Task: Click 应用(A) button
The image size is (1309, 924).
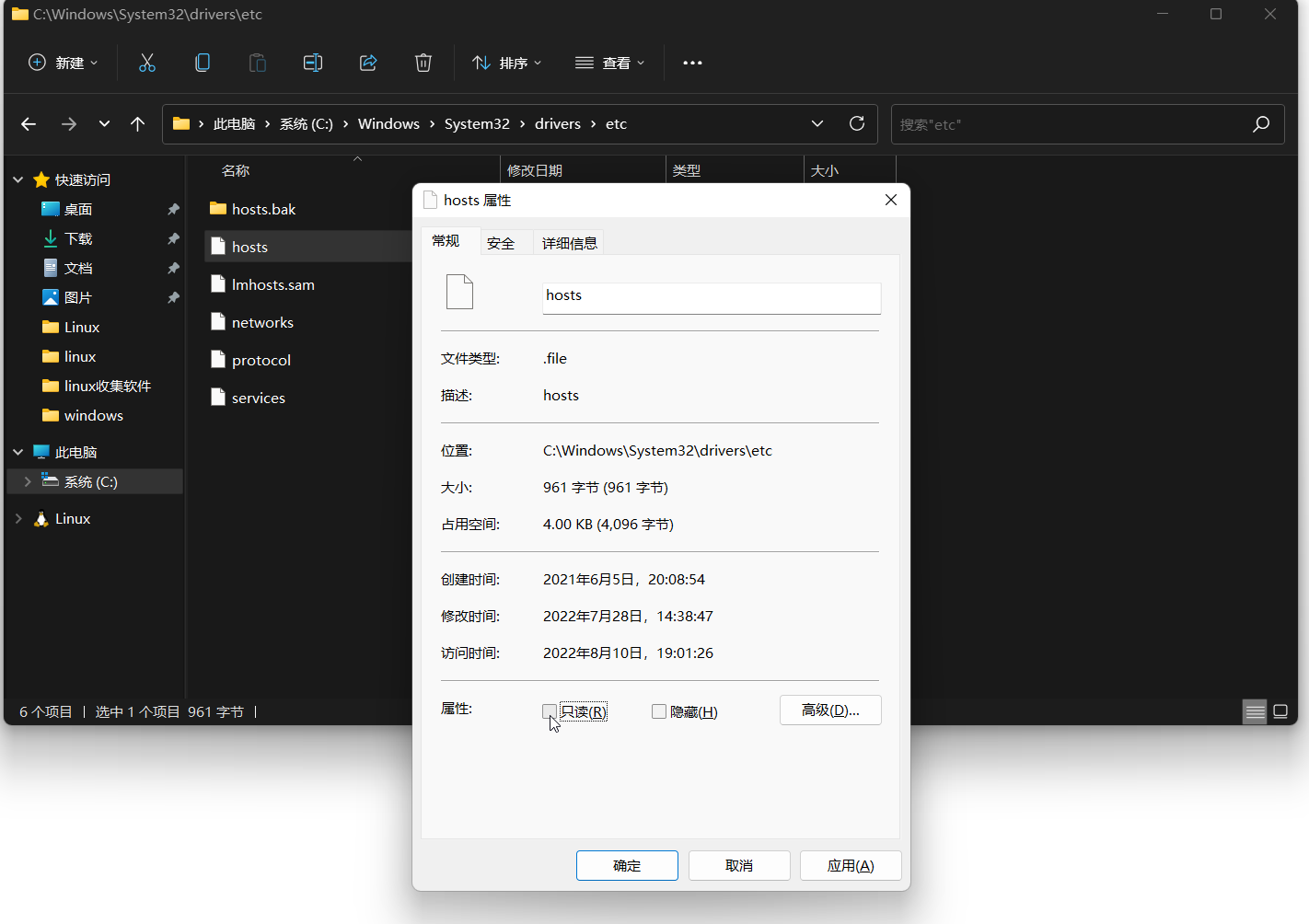Action: click(x=851, y=865)
